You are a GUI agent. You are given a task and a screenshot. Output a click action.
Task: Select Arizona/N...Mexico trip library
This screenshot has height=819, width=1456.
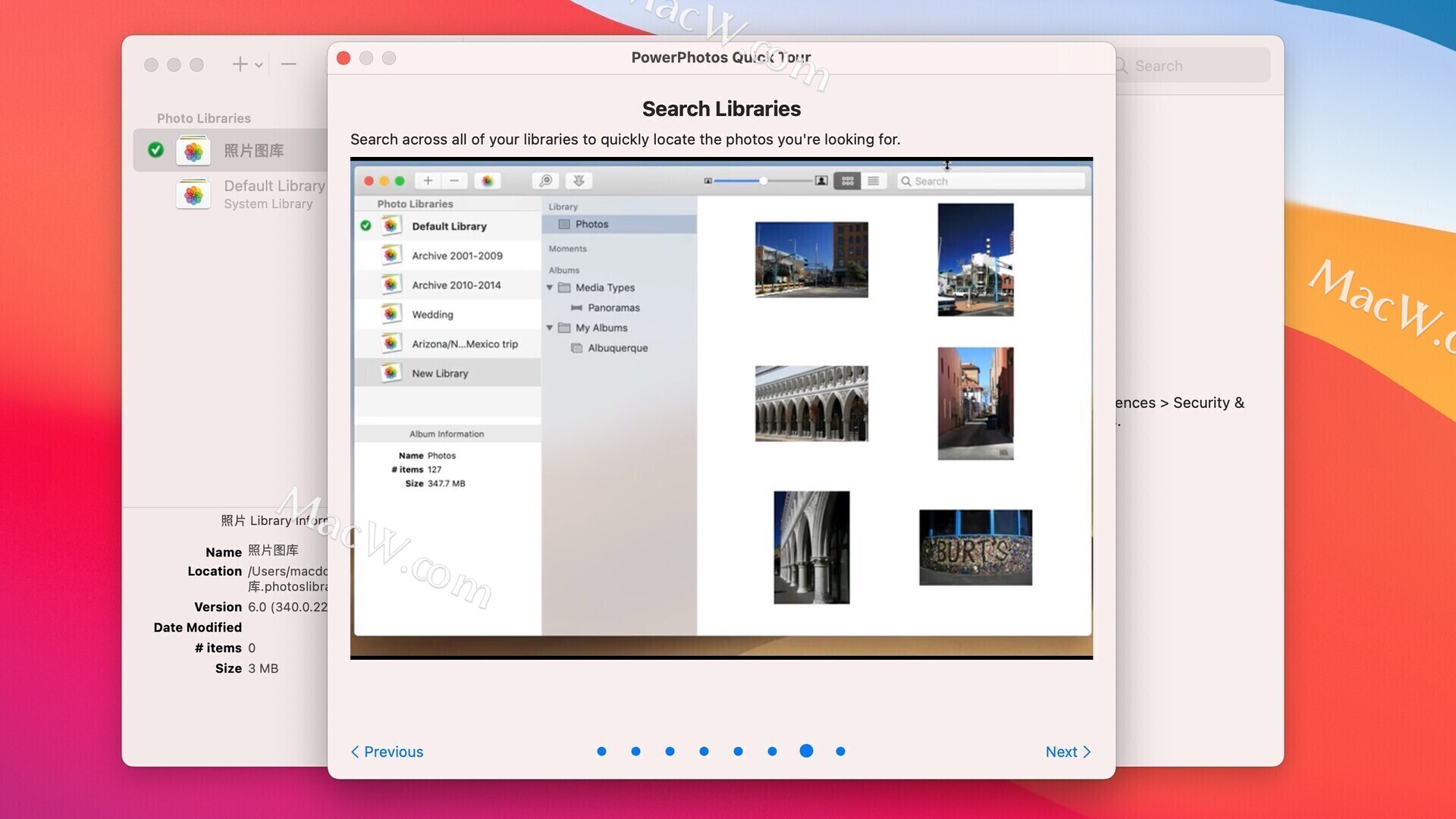(447, 344)
